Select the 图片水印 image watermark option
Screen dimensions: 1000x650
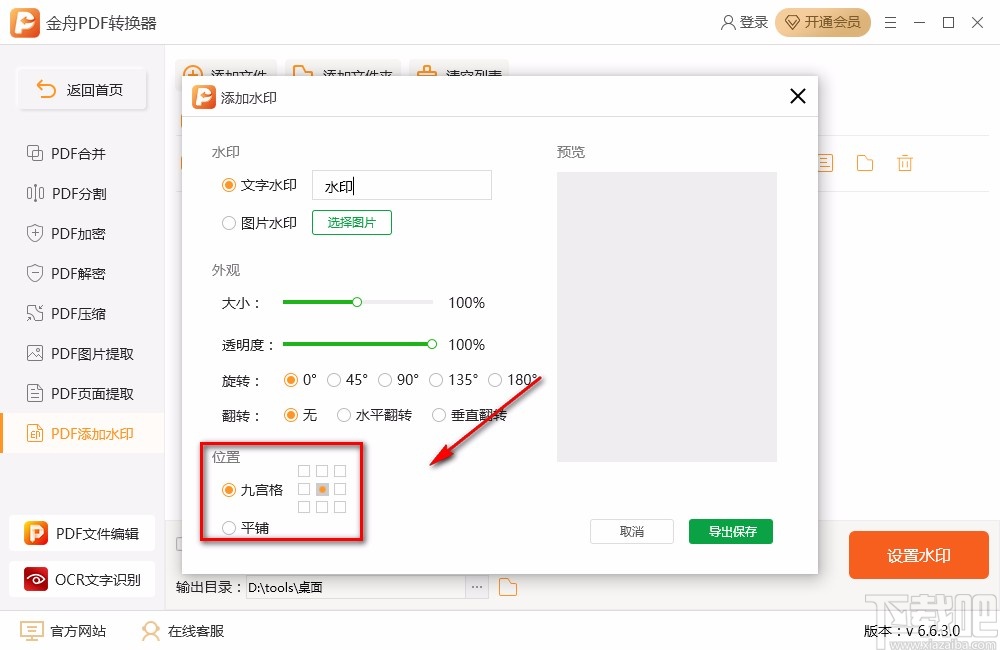[229, 222]
